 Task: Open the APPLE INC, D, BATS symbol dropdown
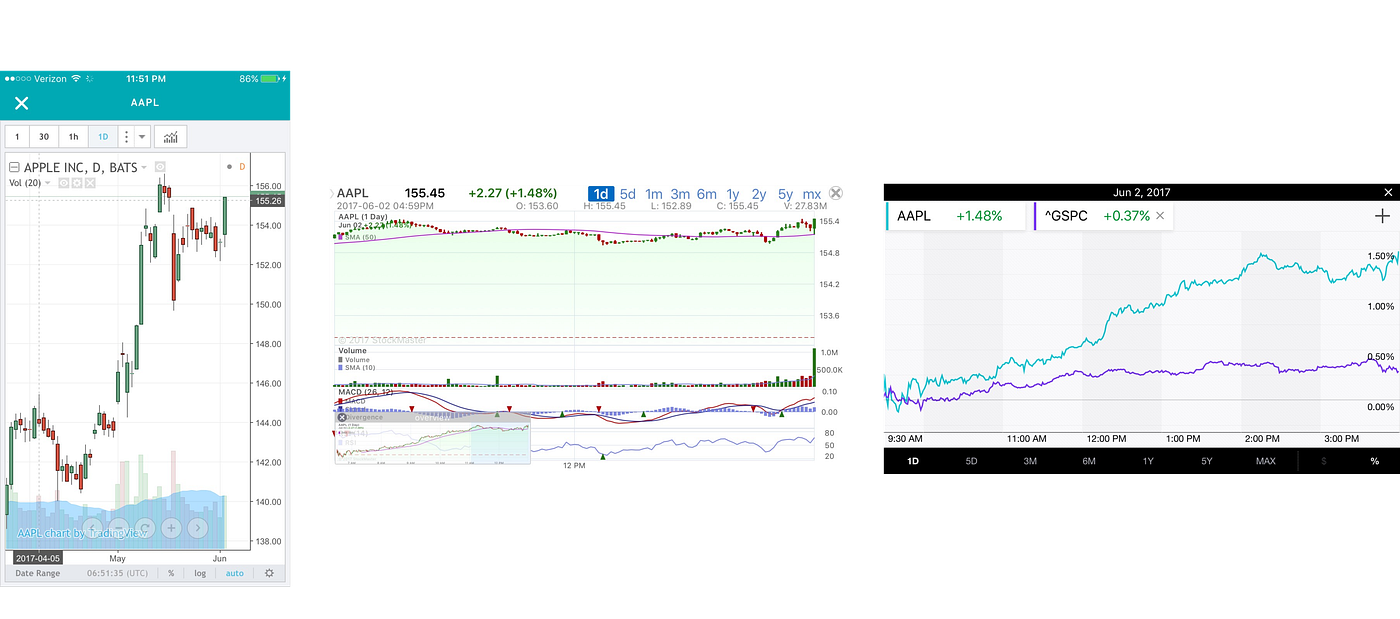point(144,168)
